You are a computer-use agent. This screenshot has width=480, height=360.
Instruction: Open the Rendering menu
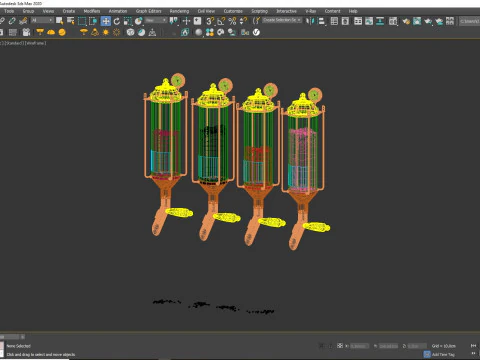point(179,11)
